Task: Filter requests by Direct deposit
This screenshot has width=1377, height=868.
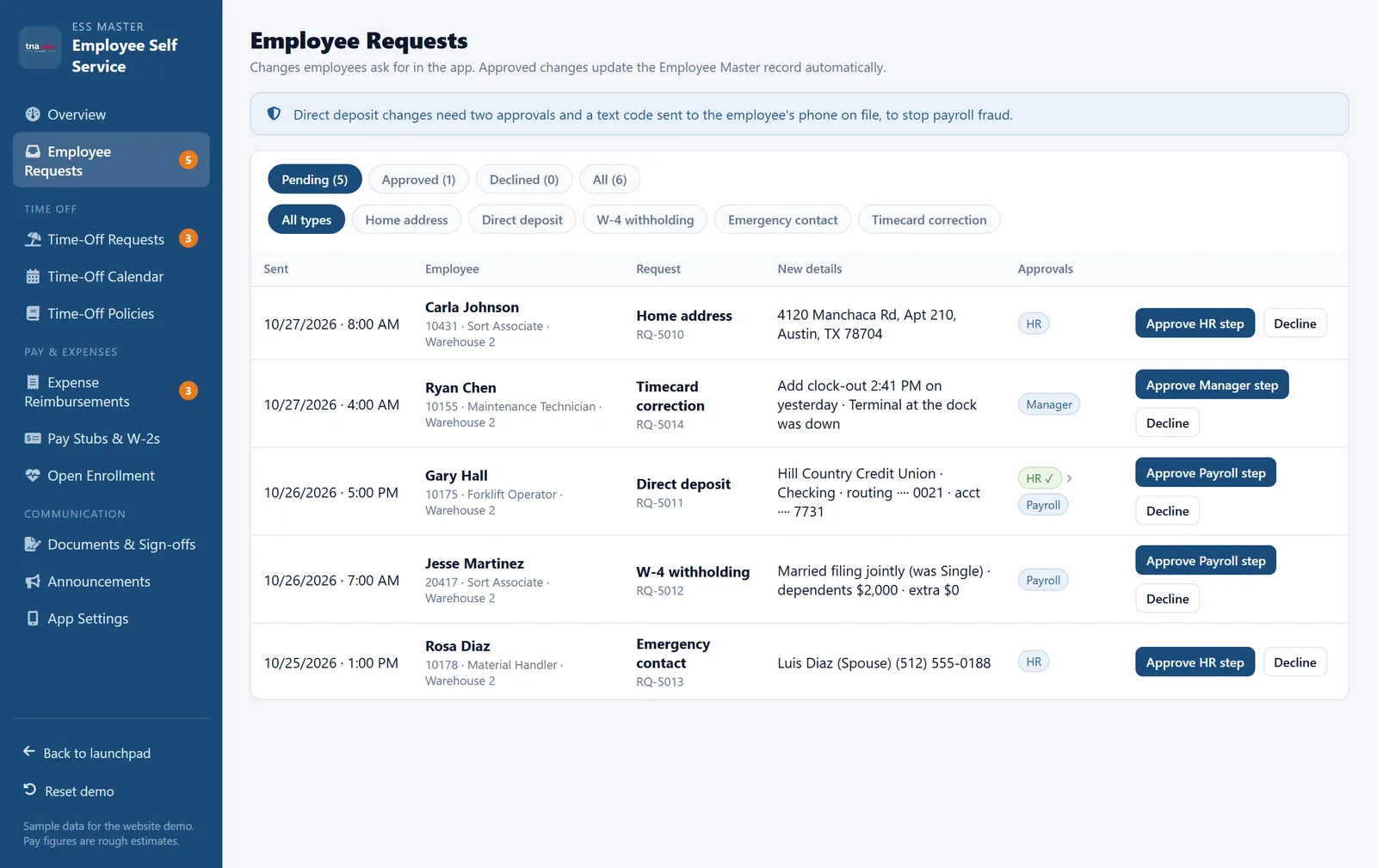Action: click(522, 219)
